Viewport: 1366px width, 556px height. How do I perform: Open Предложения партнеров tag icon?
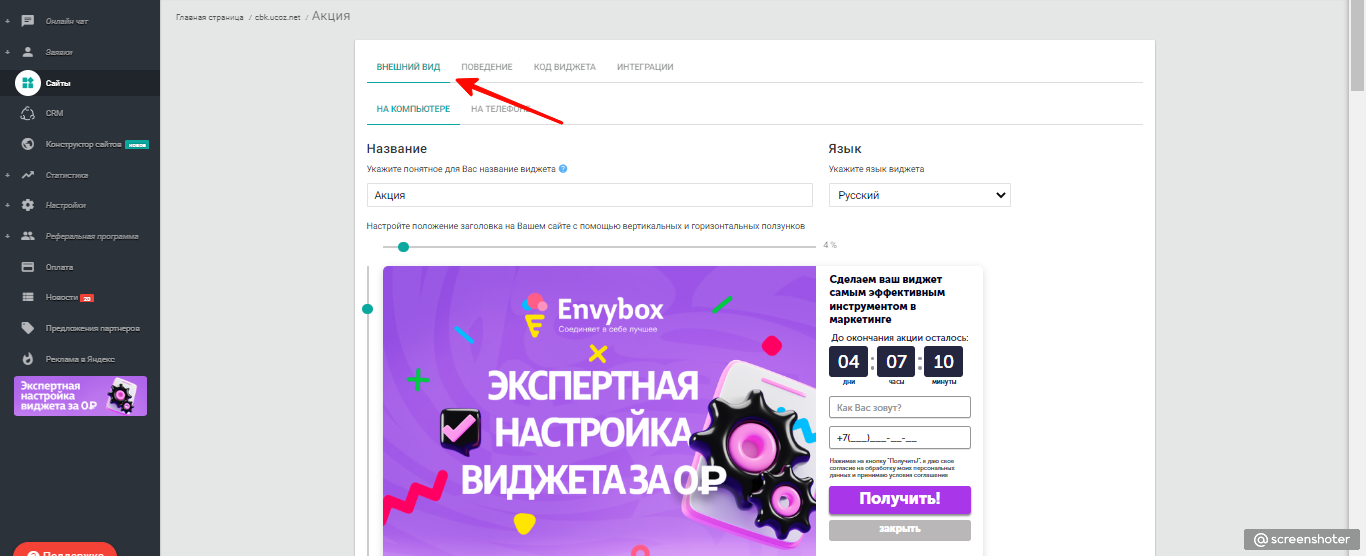[x=28, y=328]
